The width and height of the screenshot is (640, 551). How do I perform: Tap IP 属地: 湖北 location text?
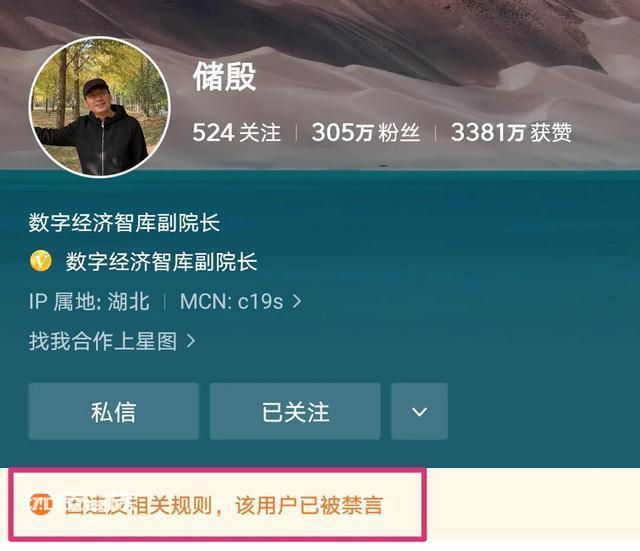tap(89, 302)
